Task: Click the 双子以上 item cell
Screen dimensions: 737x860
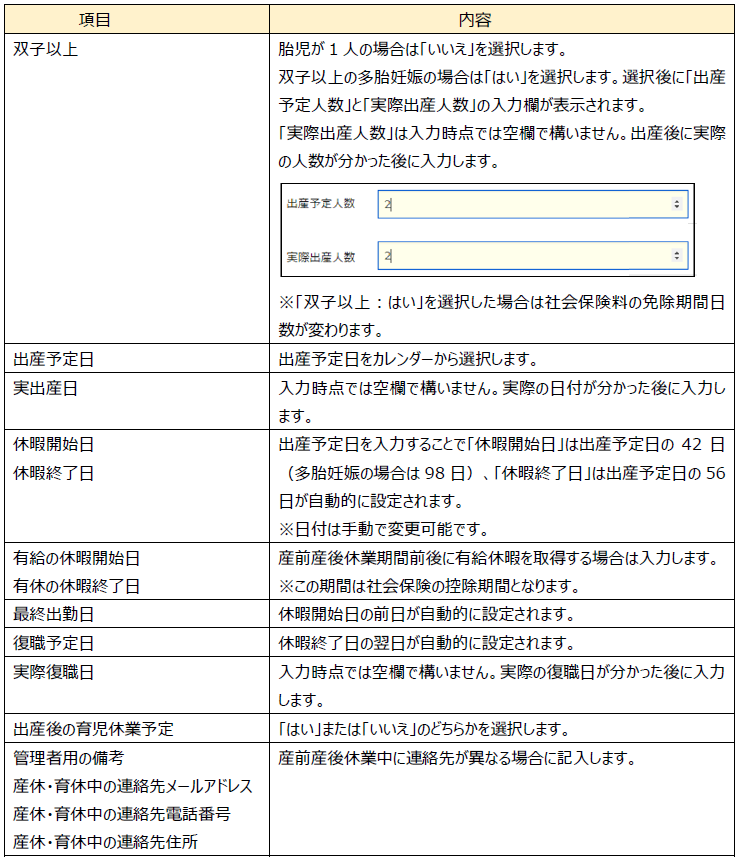Action: click(45, 48)
